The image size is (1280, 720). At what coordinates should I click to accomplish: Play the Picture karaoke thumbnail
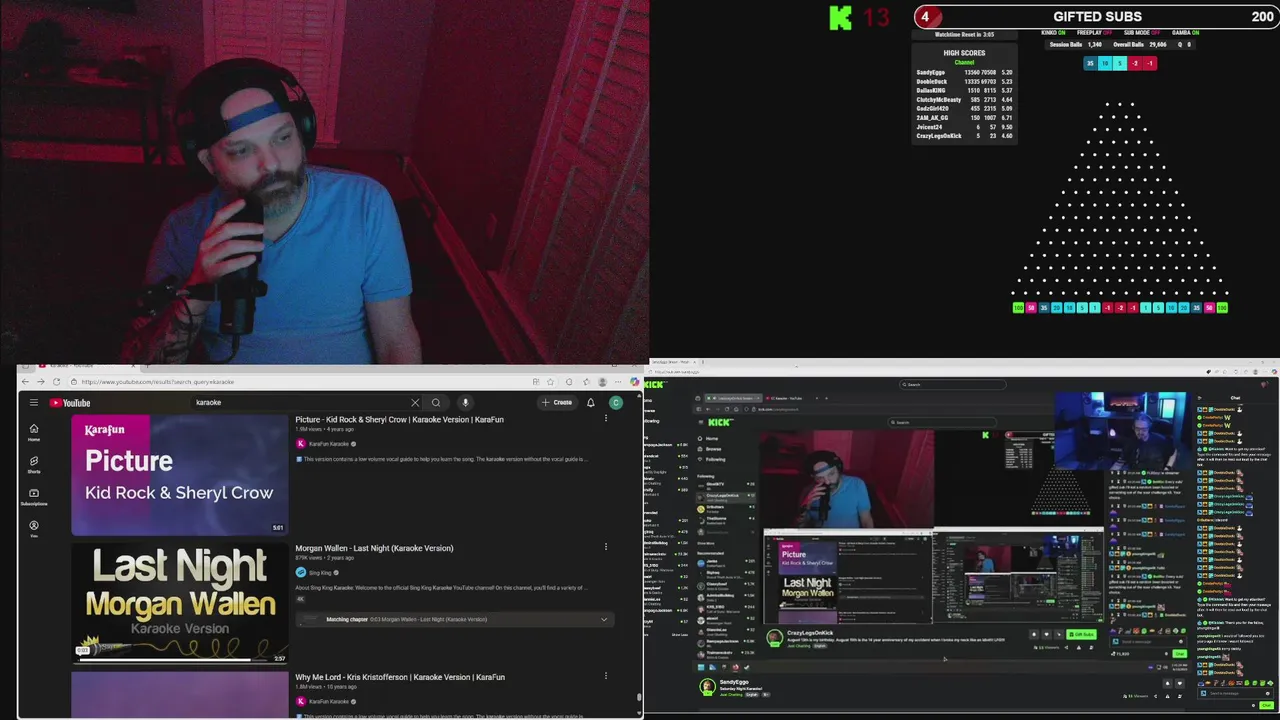(179, 475)
